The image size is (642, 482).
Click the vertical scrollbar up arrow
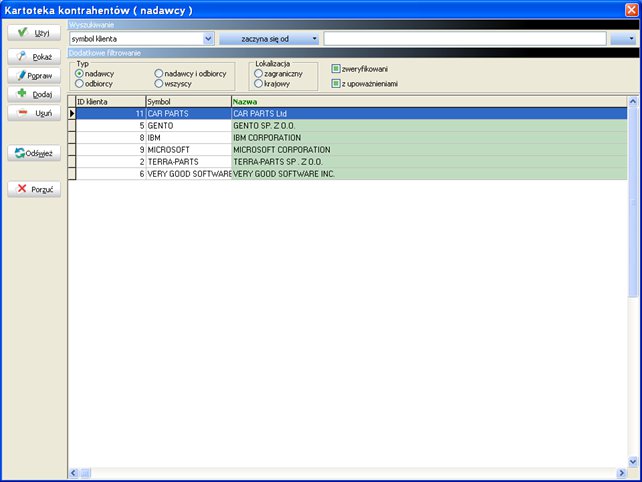[x=633, y=101]
